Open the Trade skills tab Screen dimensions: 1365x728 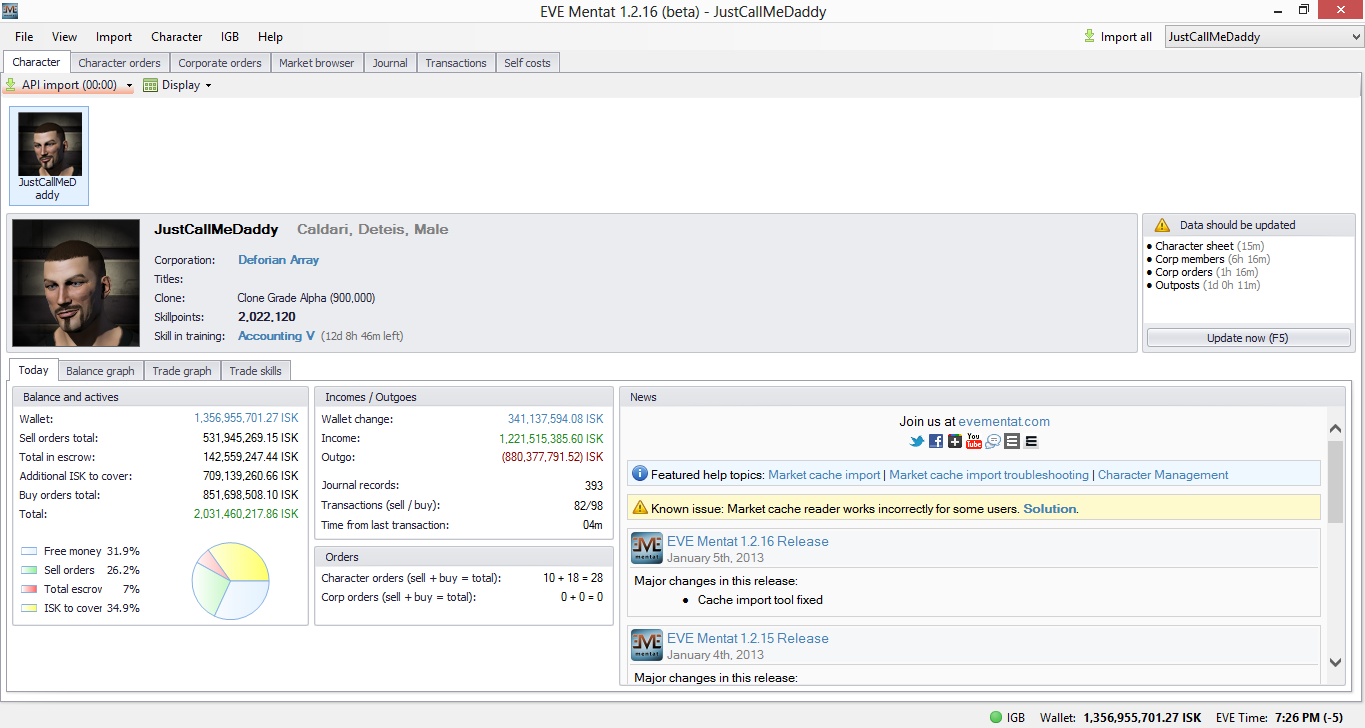[255, 371]
